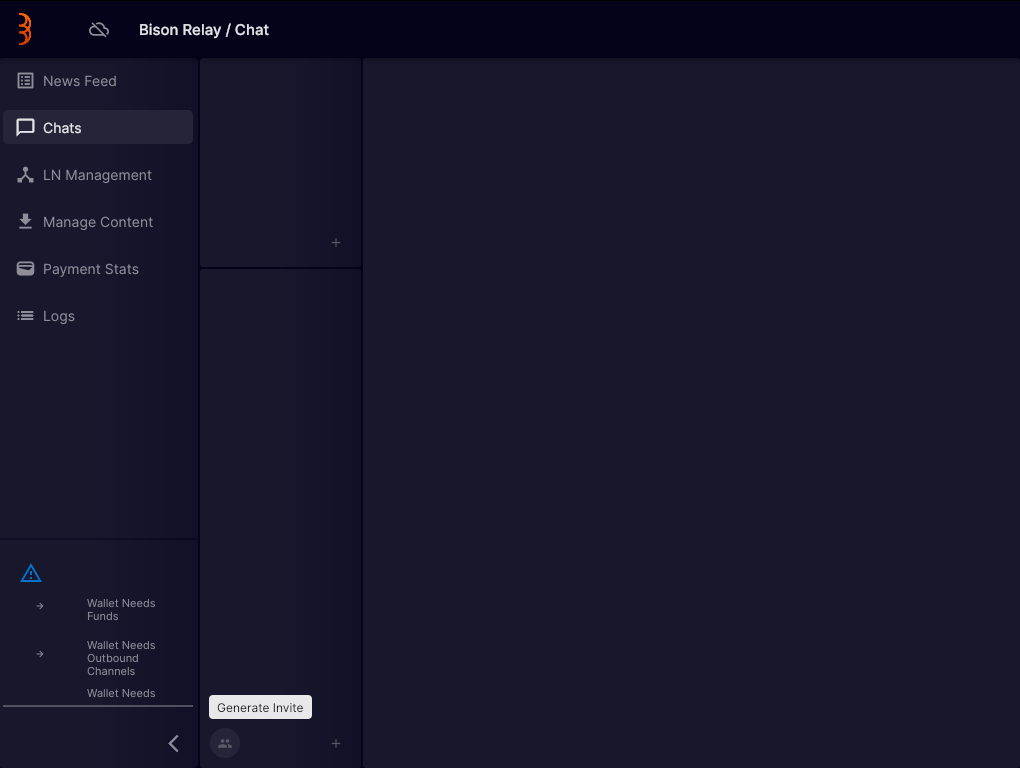This screenshot has height=768, width=1020.
Task: Click the Chats speech bubble icon
Action: tap(25, 127)
